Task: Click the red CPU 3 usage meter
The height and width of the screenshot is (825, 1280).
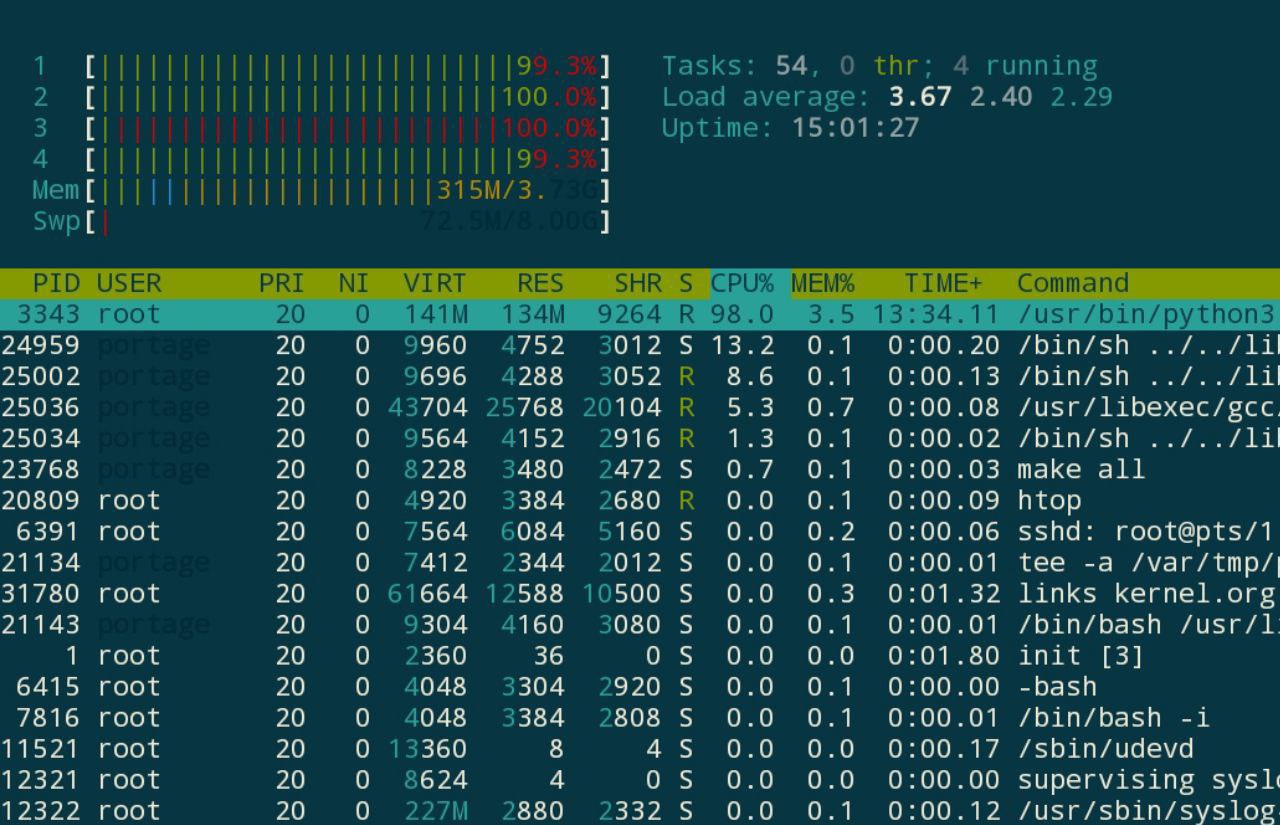Action: [x=348, y=128]
